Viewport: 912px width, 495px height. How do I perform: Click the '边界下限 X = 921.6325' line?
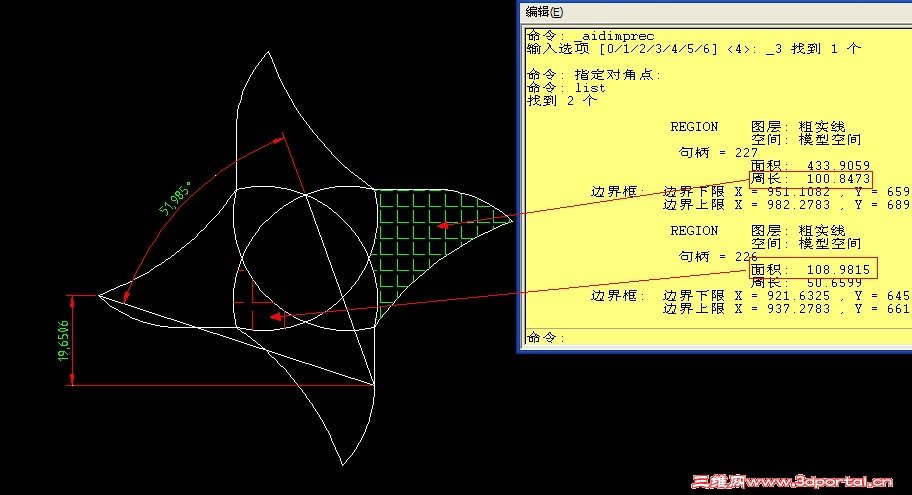[786, 295]
